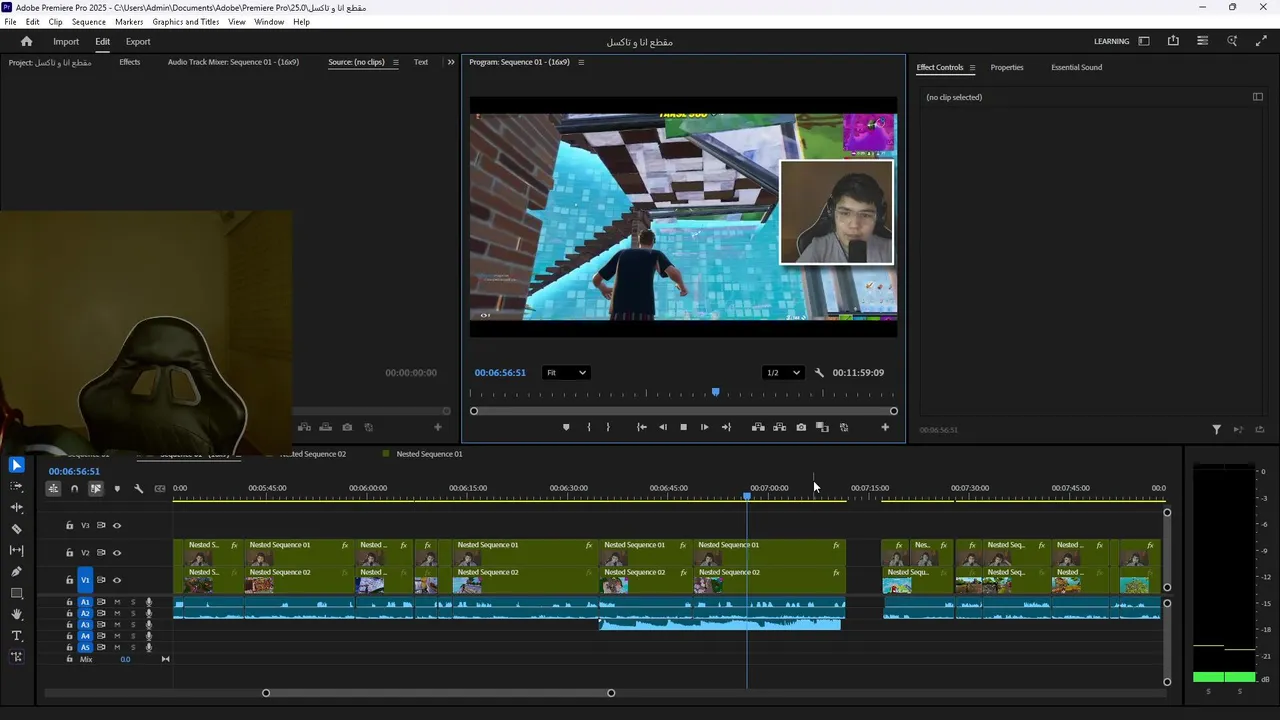Open the Sequence menu
Screen dimensions: 1280x720
(89, 22)
